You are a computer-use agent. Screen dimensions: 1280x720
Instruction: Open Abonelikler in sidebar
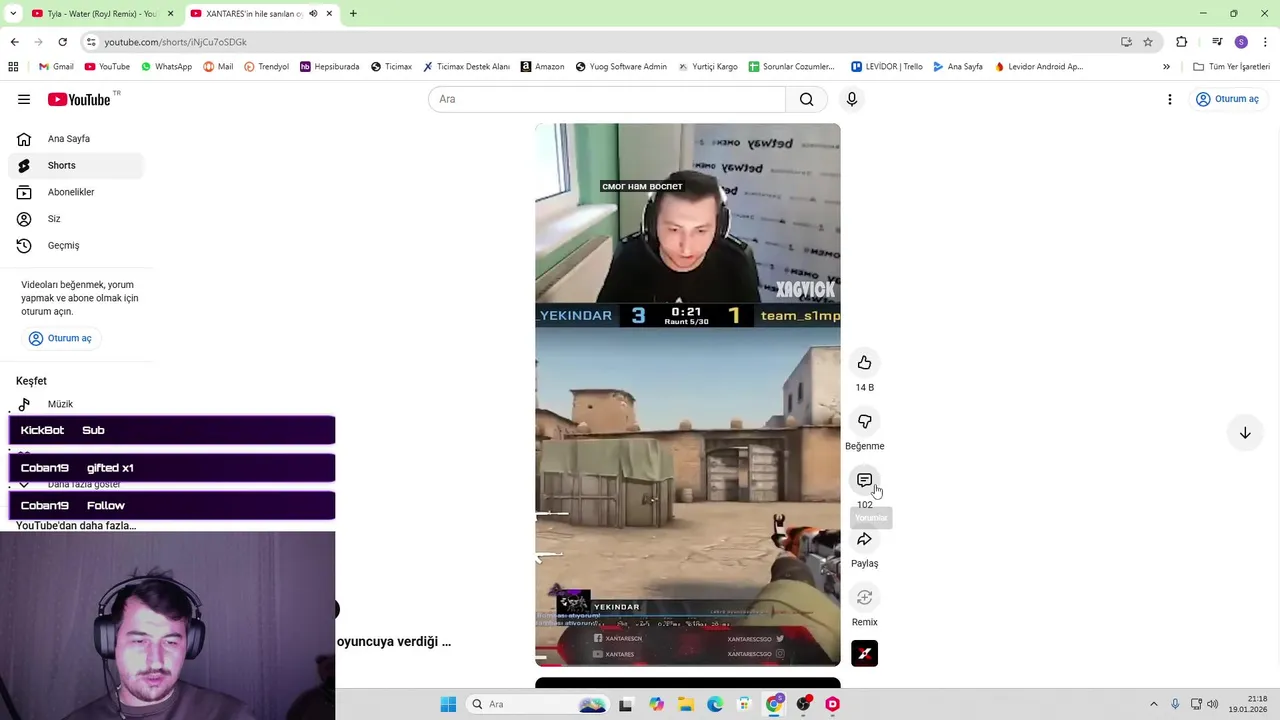point(76,192)
